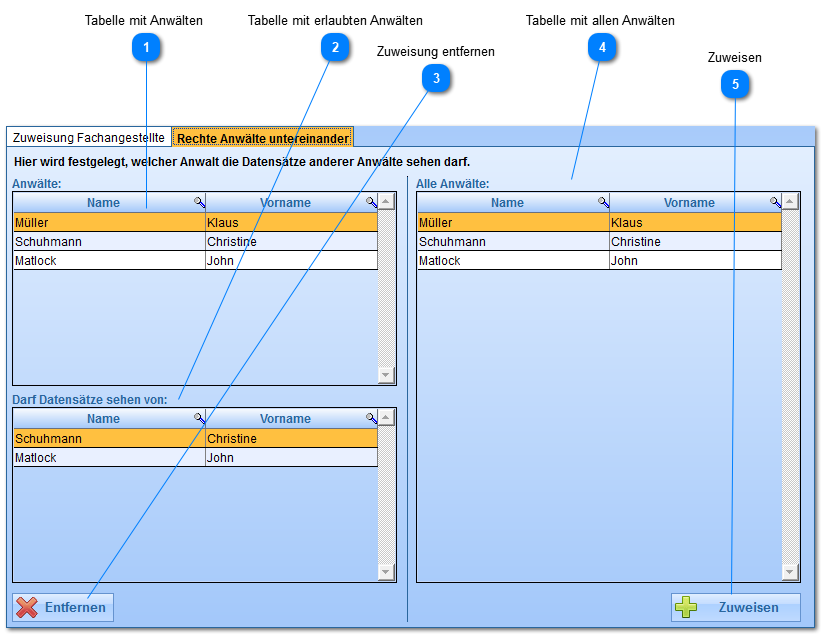Select Matlock row in Darf Datensätze sehen table
824x638 pixels.
click(108, 458)
